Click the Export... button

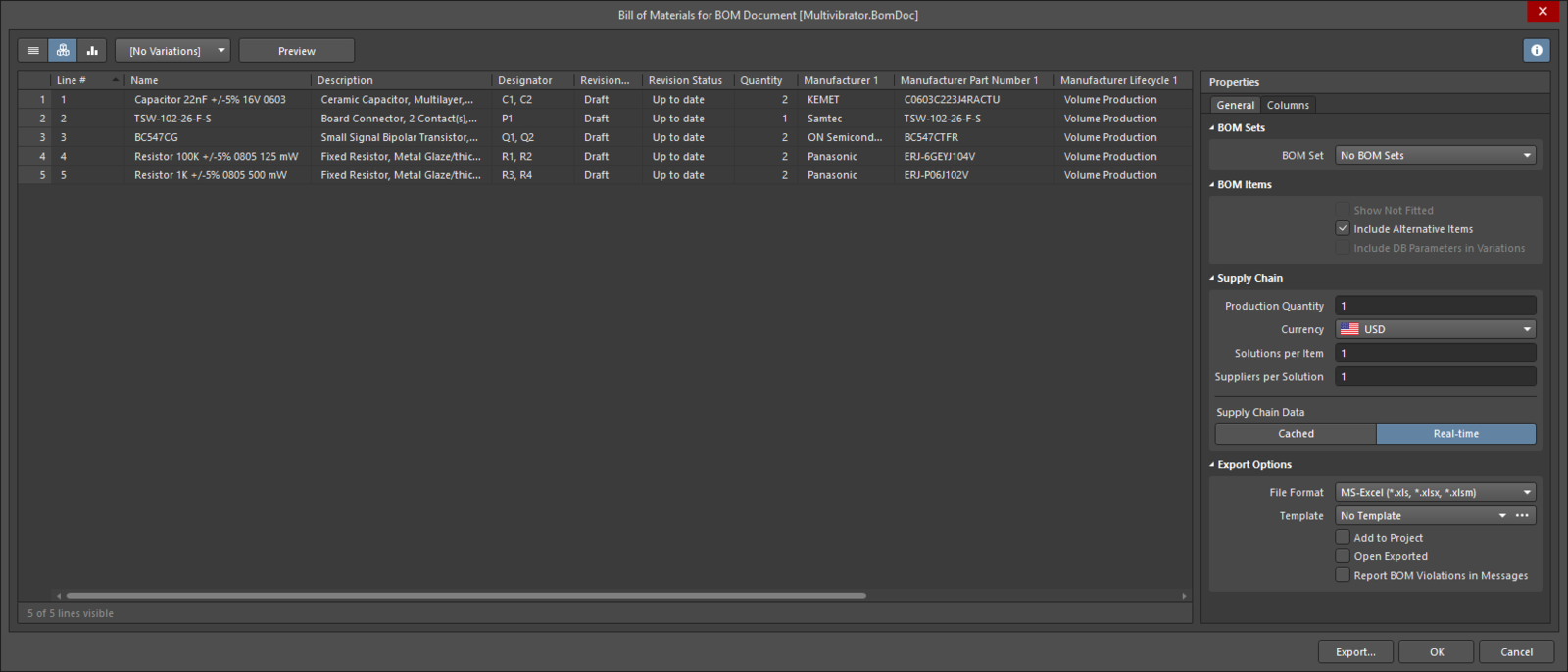pos(1355,652)
